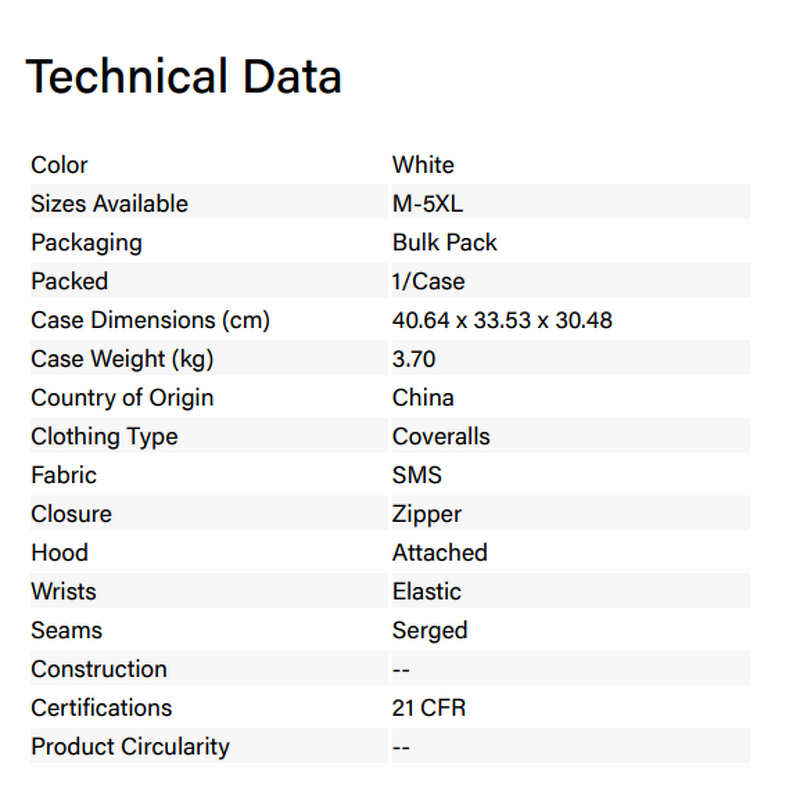Click the Technical Data heading
Screen dimensions: 800x800
pos(183,77)
